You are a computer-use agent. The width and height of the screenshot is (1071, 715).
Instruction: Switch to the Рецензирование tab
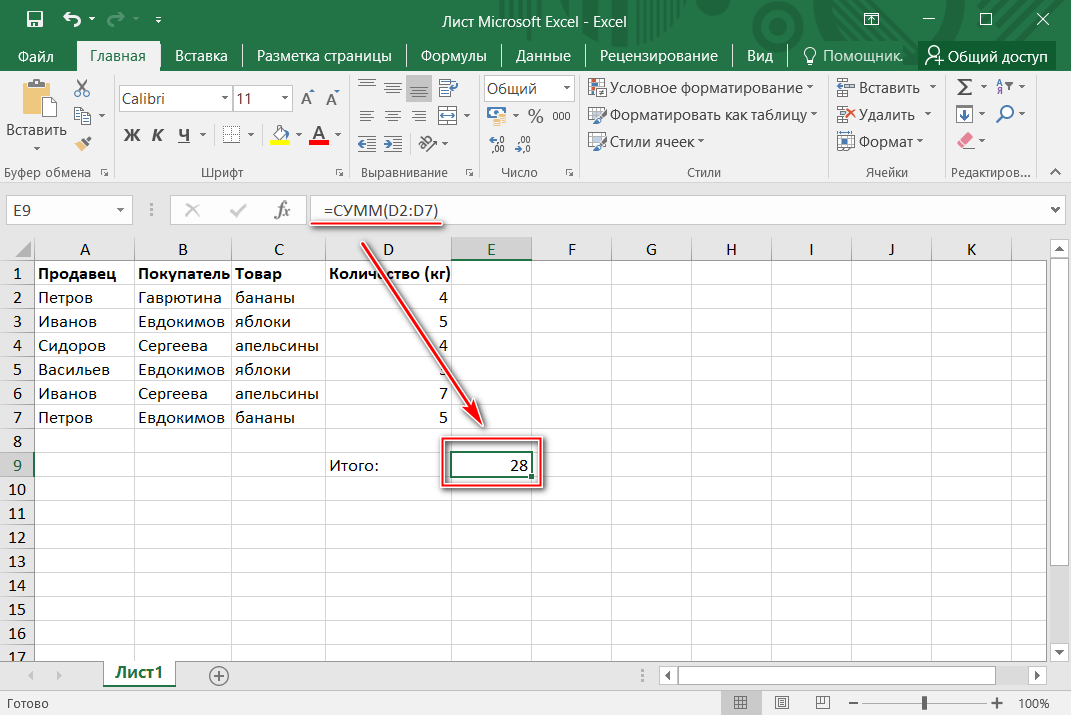pos(658,56)
